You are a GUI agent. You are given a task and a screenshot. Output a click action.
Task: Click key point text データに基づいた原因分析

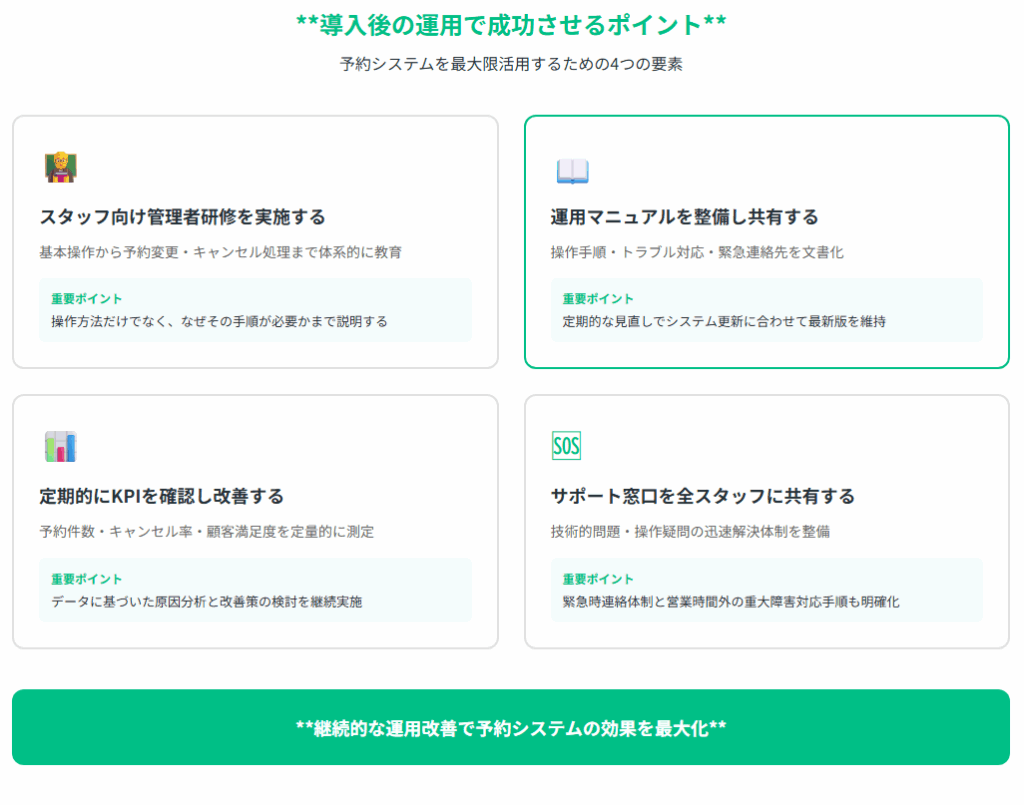[x=206, y=602]
